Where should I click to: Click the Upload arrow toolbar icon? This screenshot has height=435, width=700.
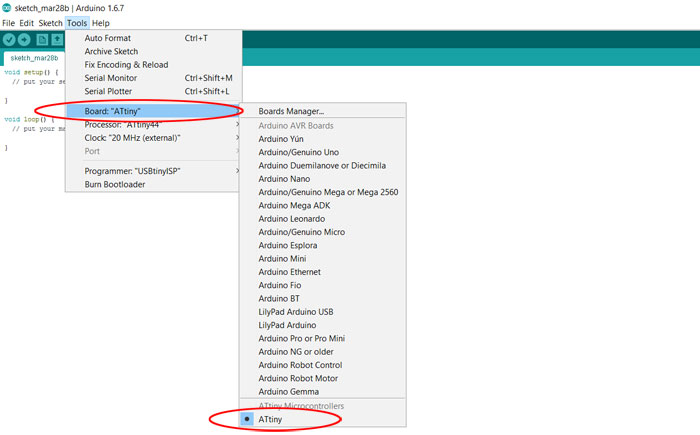point(24,40)
